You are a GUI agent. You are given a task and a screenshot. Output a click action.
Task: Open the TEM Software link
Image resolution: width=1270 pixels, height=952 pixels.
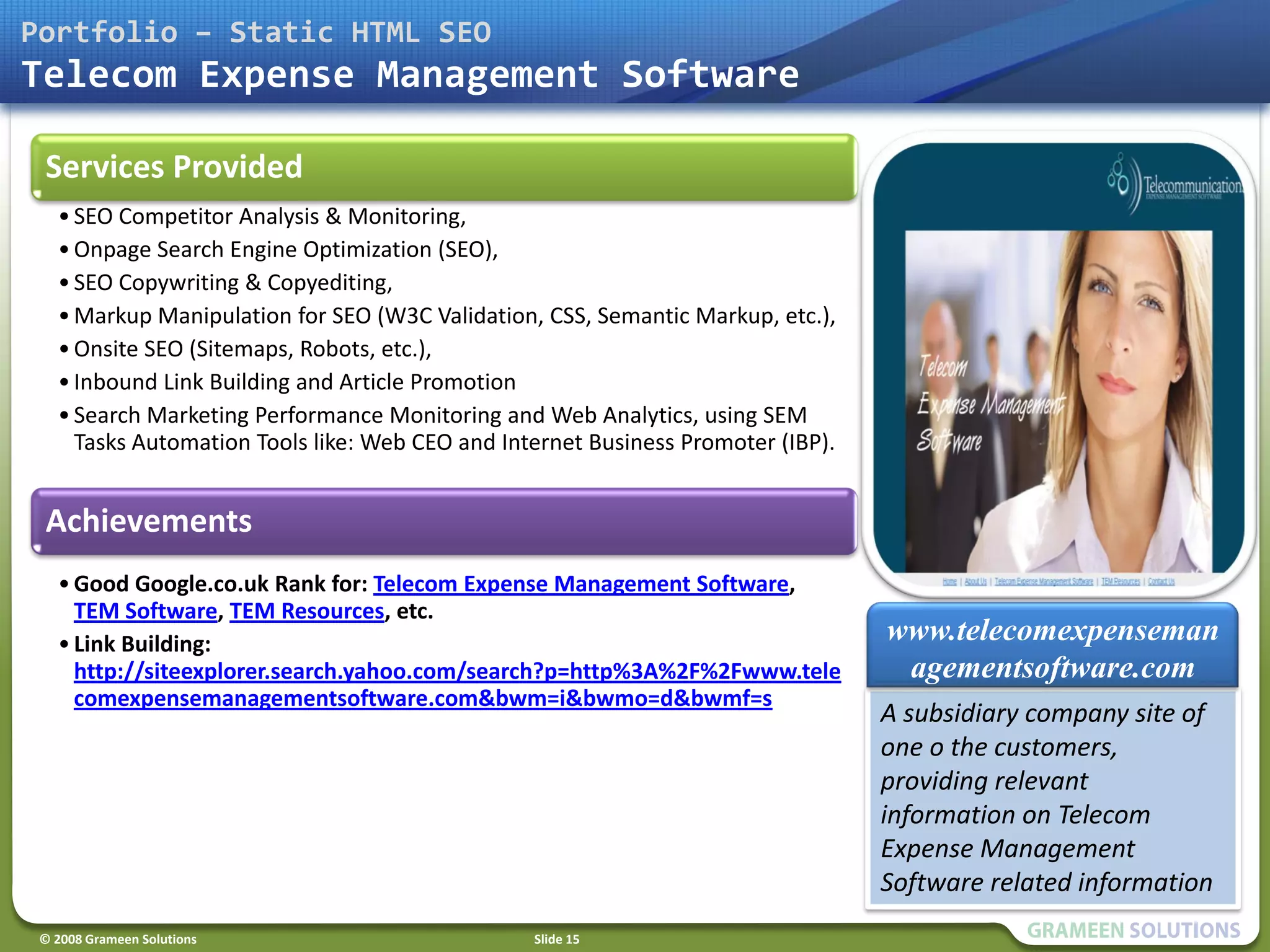[146, 611]
